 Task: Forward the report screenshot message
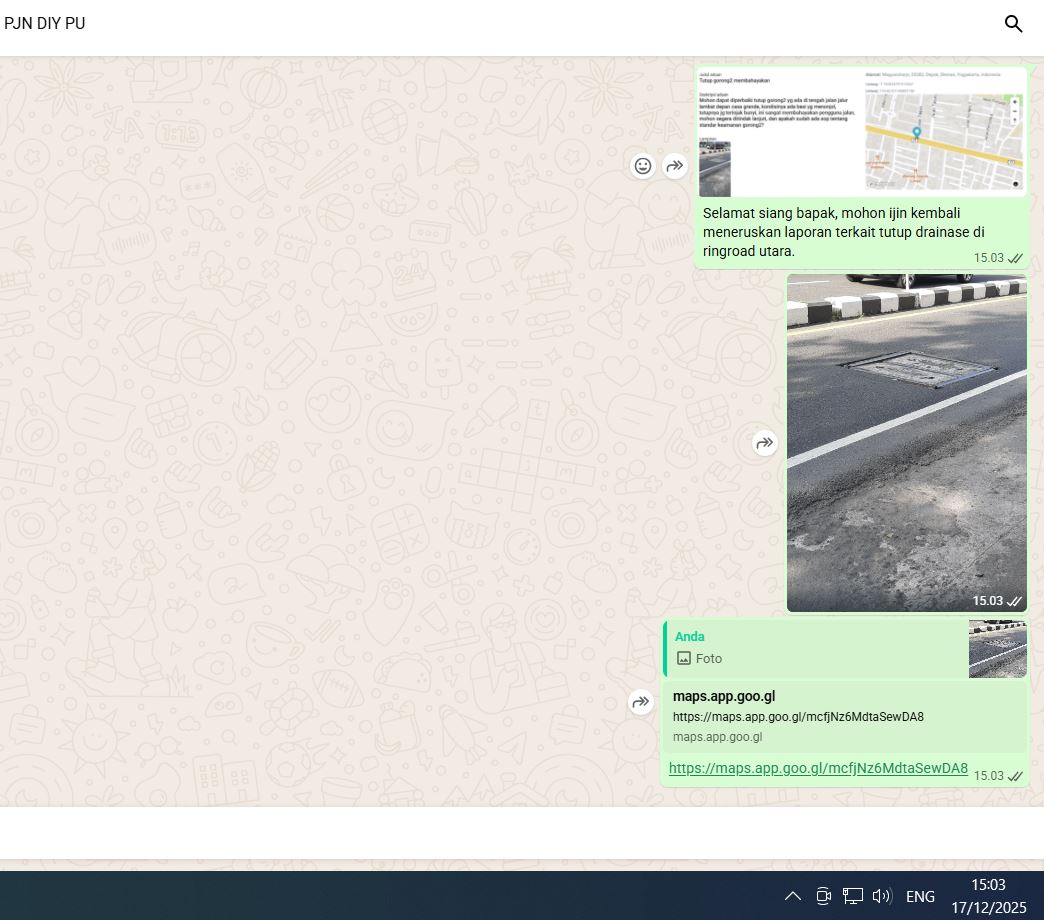(676, 166)
